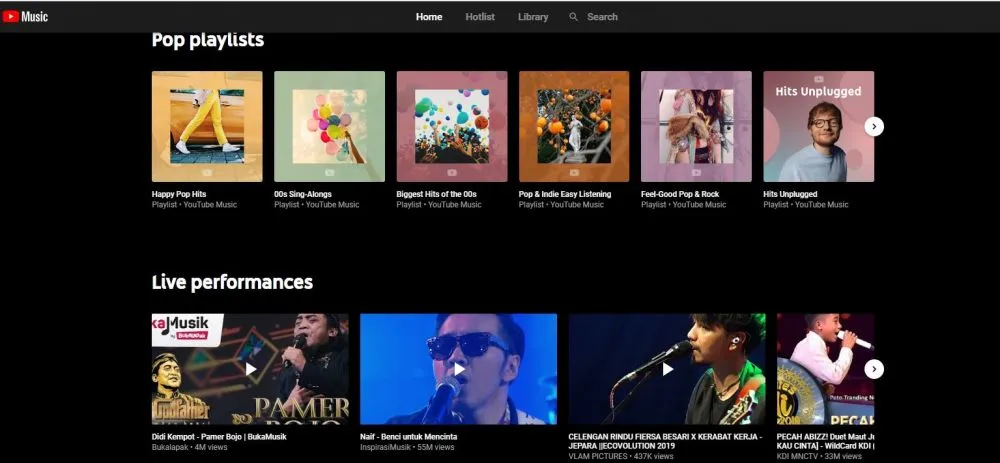Click Feel-Good Pop & Rock title
This screenshot has height=463, width=1000.
coord(680,194)
